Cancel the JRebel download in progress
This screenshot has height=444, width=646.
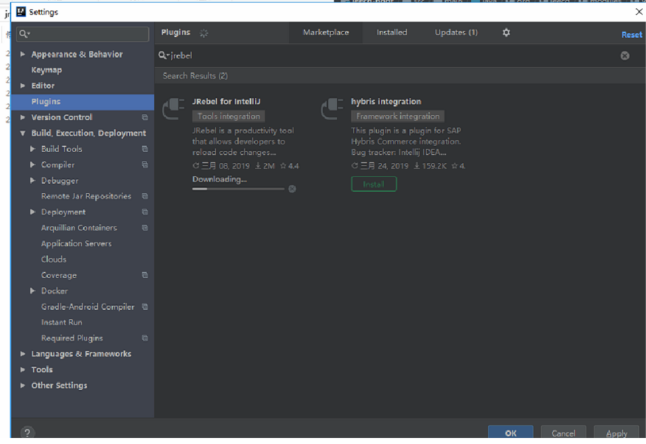(x=292, y=189)
